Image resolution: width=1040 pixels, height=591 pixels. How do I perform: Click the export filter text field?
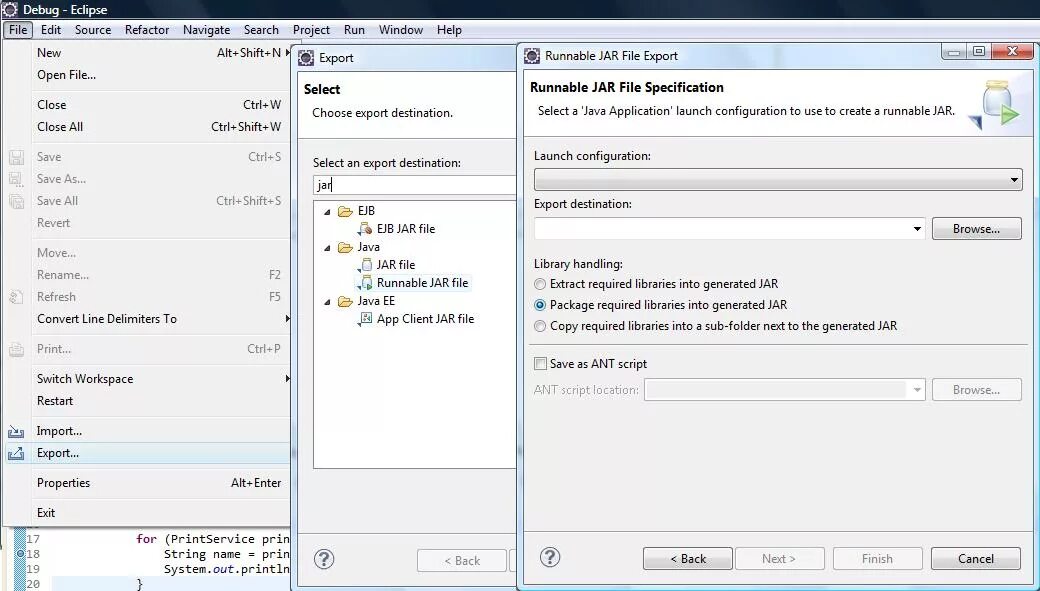pyautogui.click(x=415, y=185)
